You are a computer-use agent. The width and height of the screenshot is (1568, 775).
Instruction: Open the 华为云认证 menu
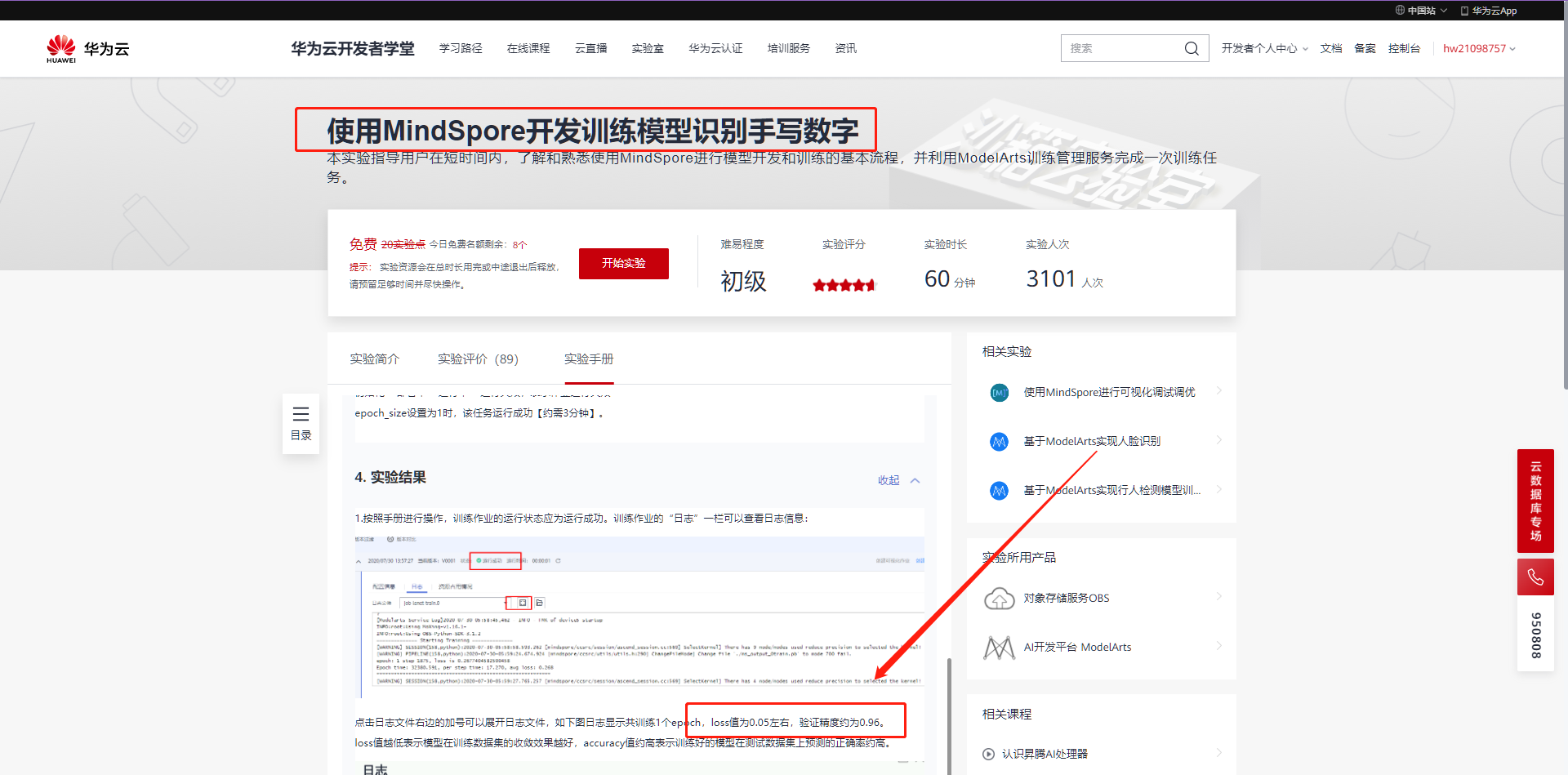coord(715,49)
